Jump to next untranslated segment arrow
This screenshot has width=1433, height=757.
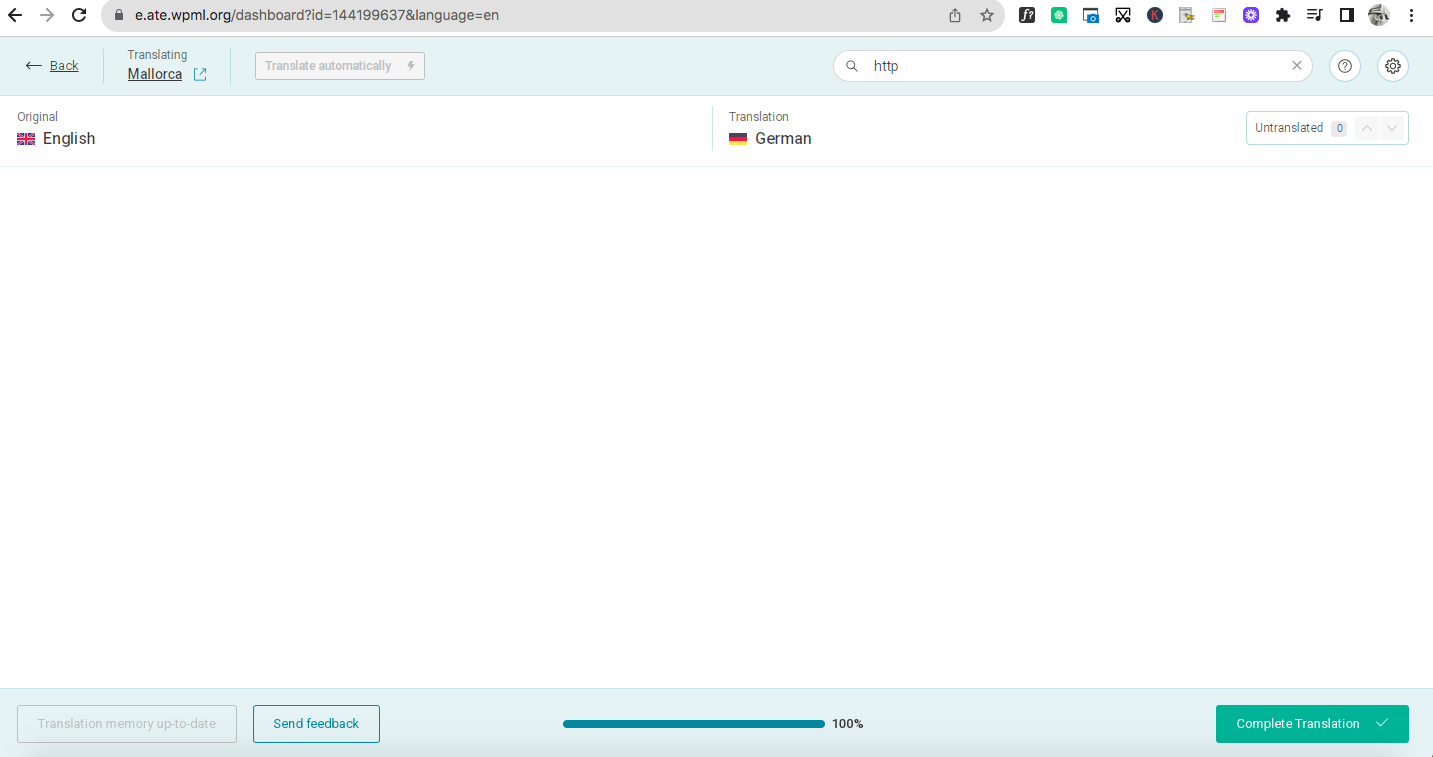click(1392, 128)
